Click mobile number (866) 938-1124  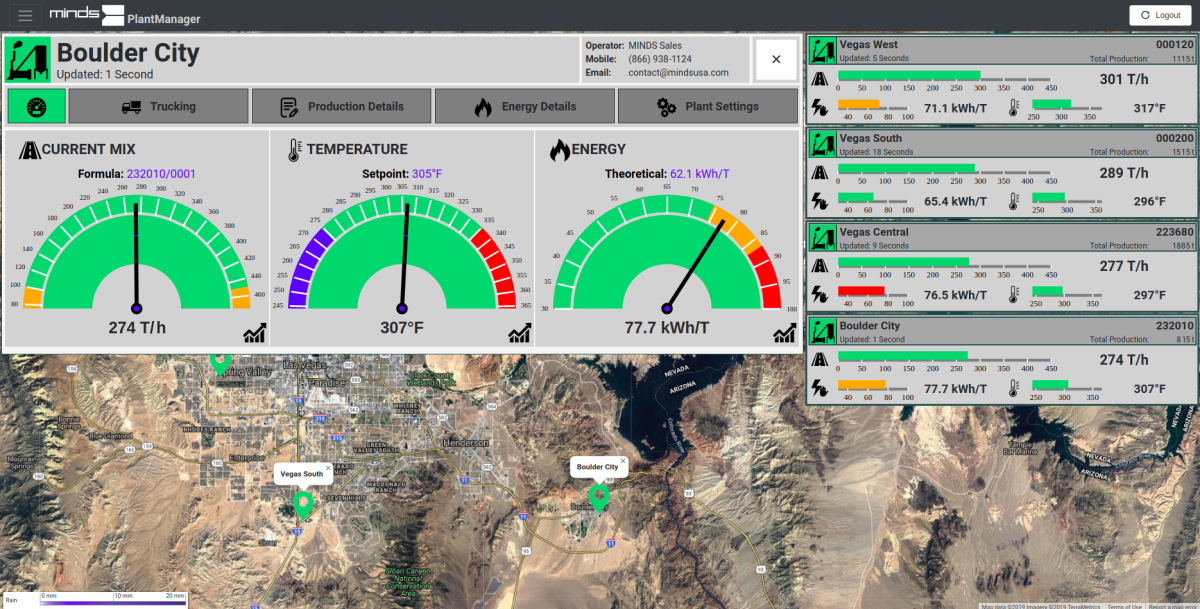tap(660, 59)
